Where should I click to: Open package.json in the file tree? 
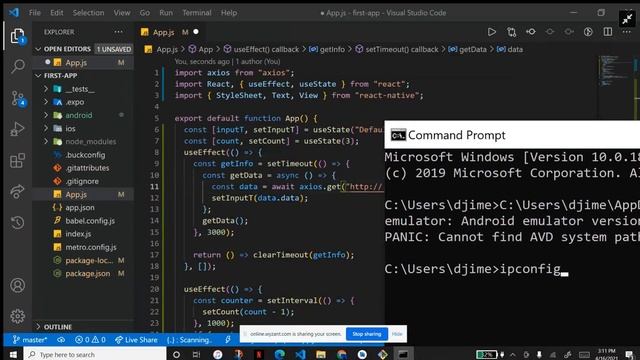pos(83,273)
